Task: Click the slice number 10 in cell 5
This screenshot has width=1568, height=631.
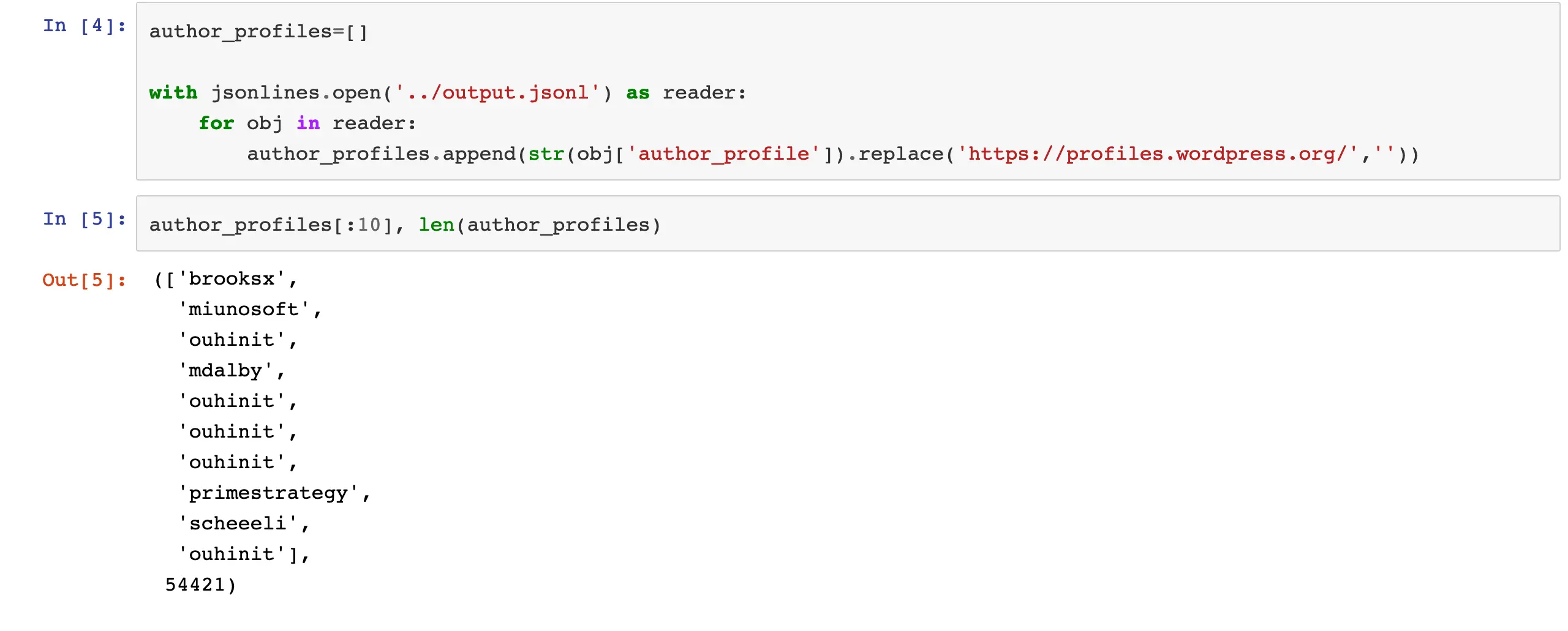Action: click(x=369, y=225)
